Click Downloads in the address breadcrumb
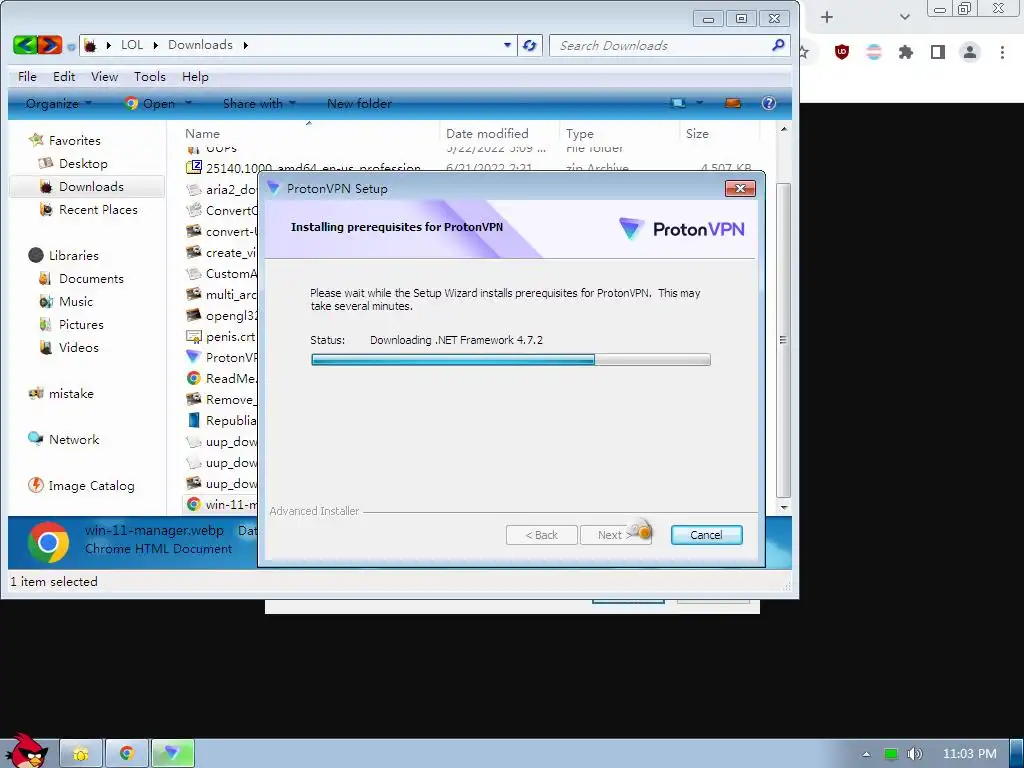 click(x=200, y=44)
